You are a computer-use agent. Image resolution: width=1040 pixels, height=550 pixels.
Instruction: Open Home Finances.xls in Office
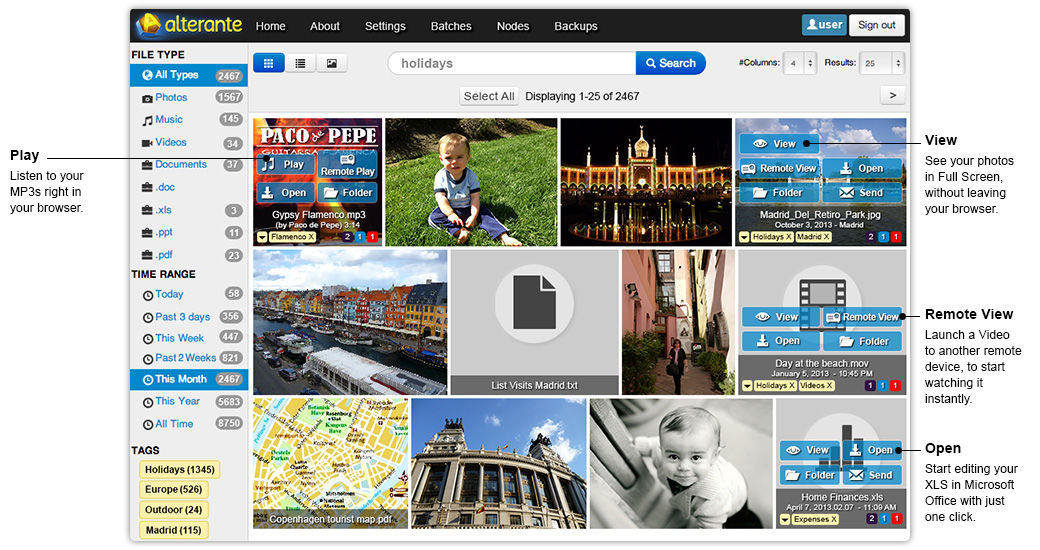[x=873, y=450]
